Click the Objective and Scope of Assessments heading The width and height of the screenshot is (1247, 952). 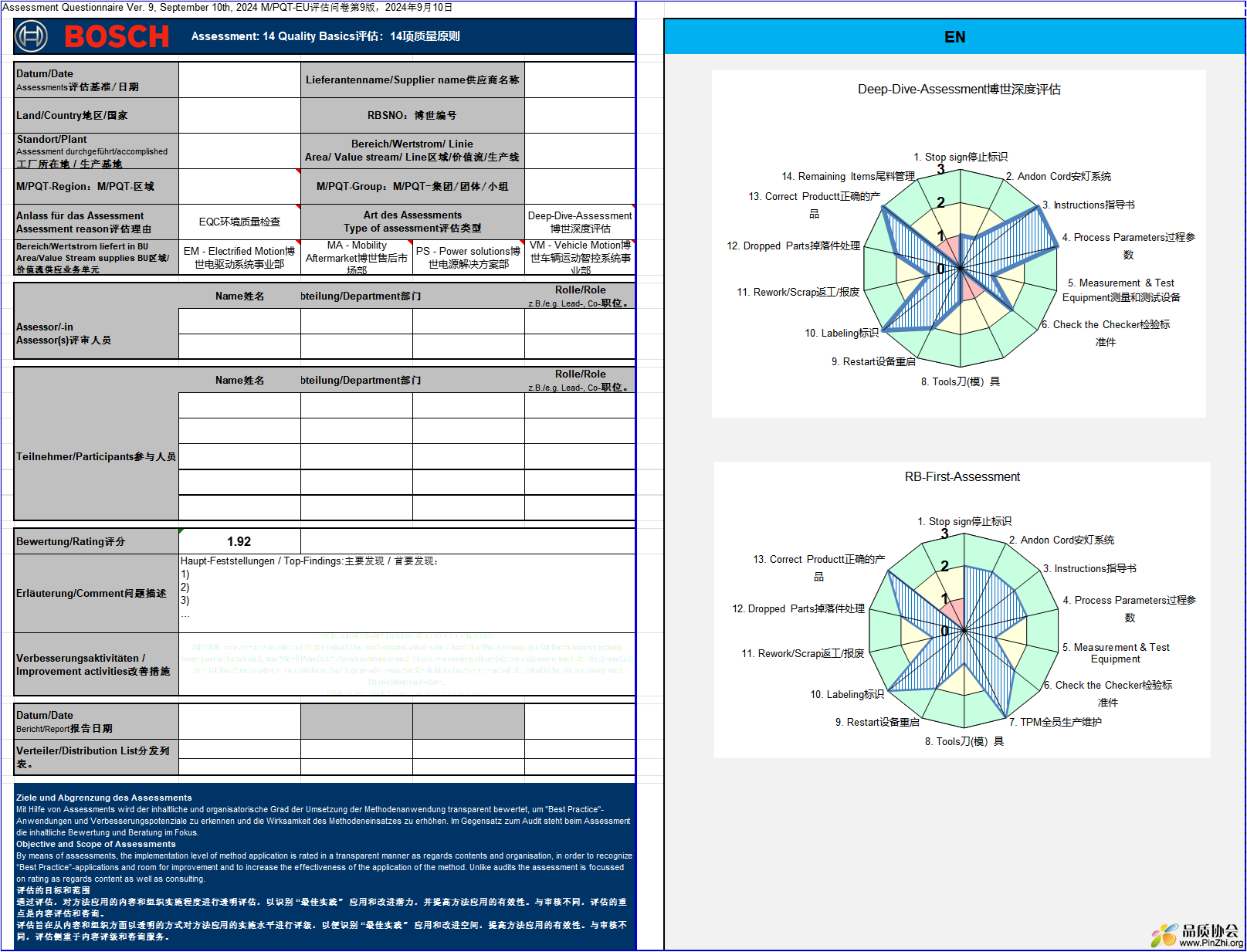pyautogui.click(x=96, y=844)
